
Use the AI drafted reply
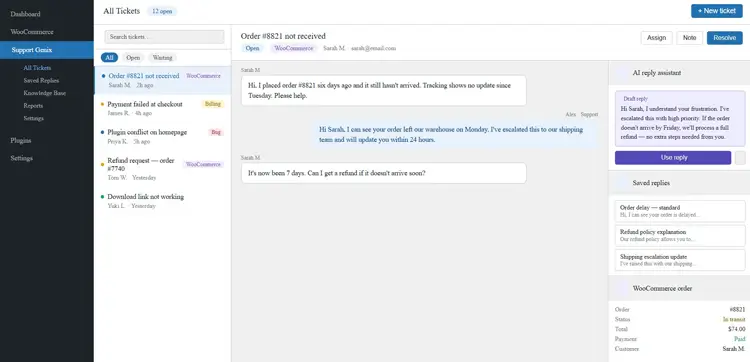click(x=673, y=158)
